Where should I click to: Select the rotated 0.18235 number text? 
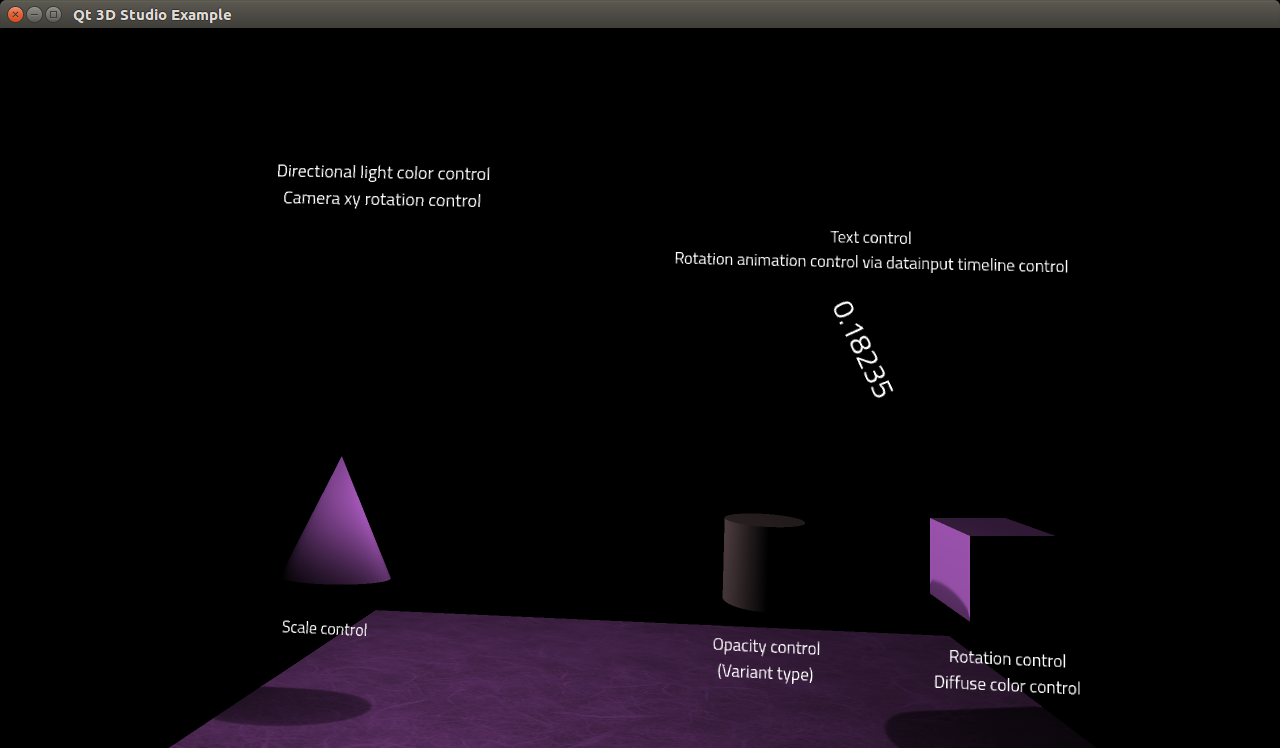(x=861, y=349)
